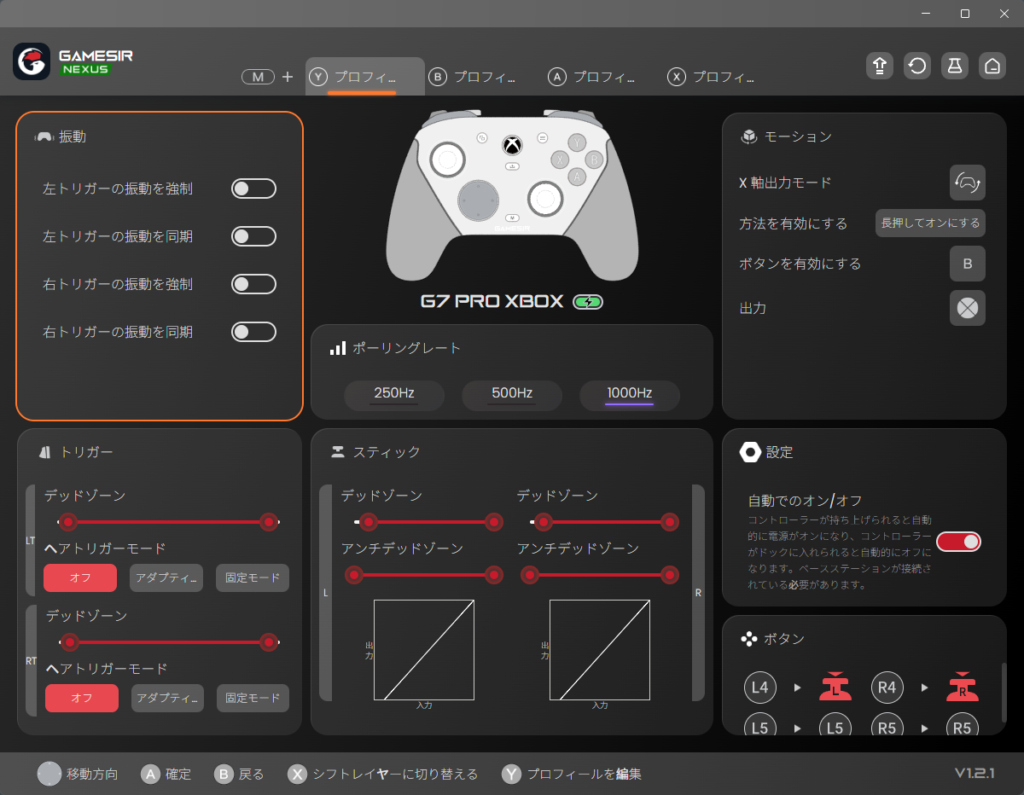Collapse LT ヘアトリガーモード section

coord(50,549)
